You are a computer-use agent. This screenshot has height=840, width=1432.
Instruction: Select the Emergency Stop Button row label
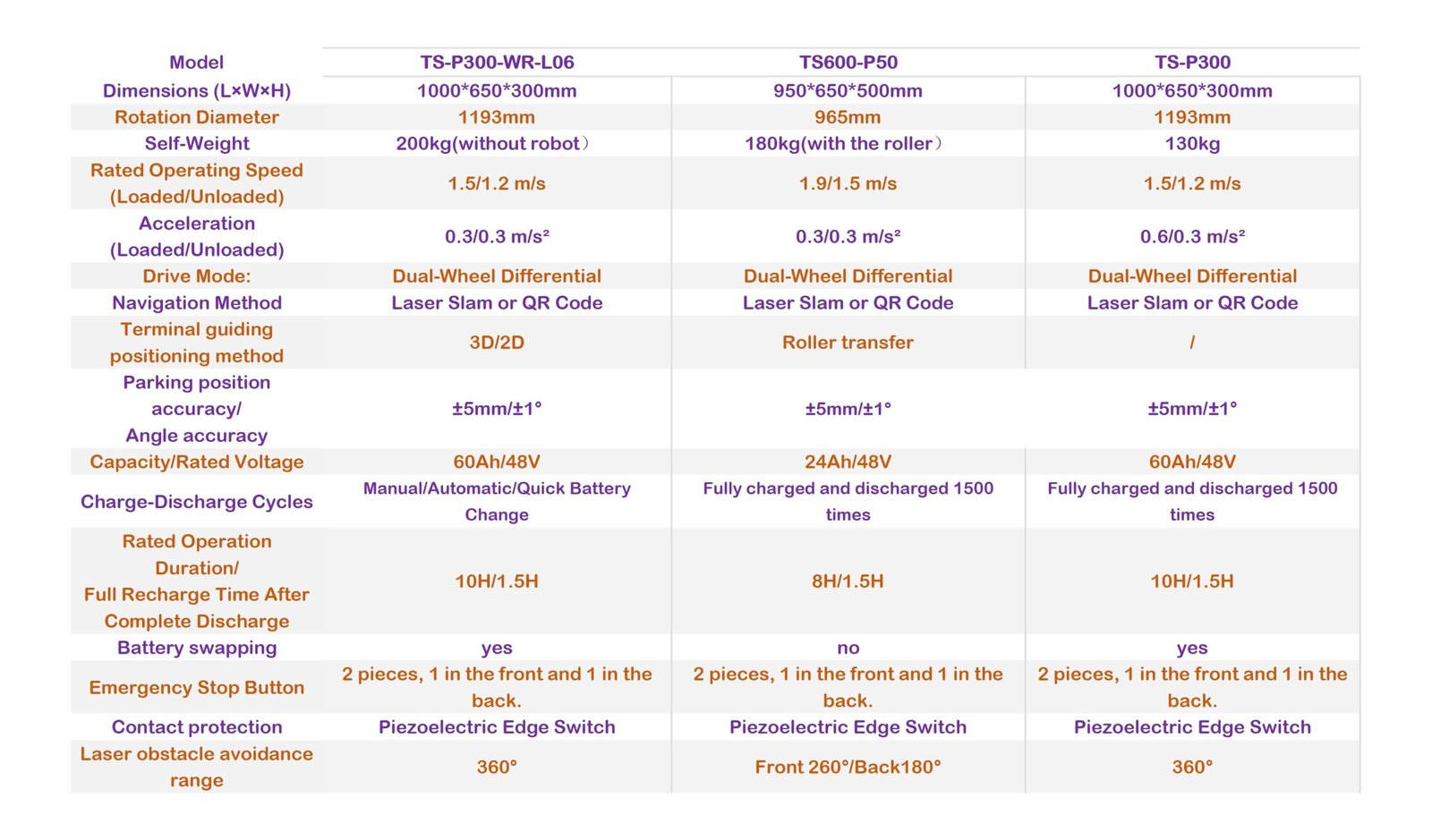click(x=197, y=688)
